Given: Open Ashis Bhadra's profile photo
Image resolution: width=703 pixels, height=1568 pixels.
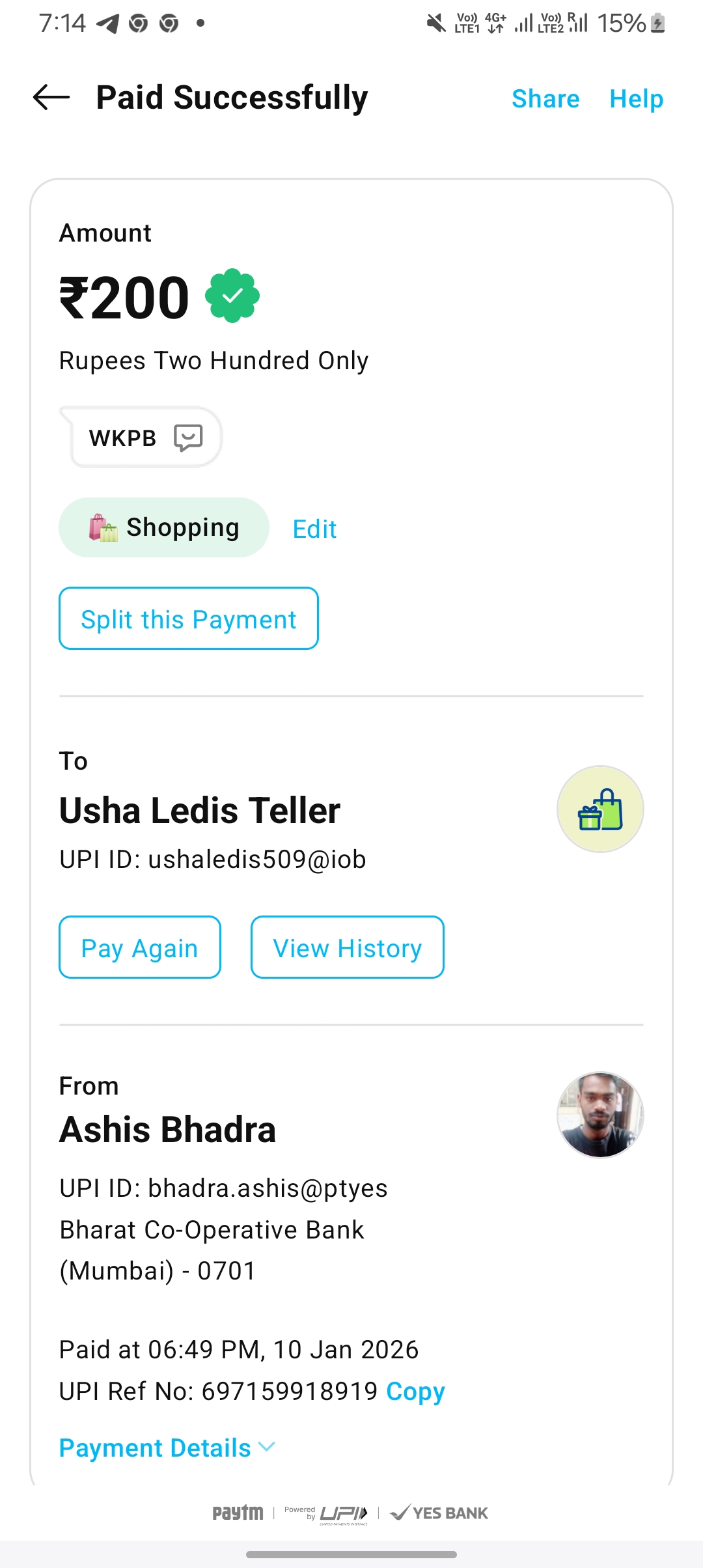Looking at the screenshot, I should (600, 1115).
